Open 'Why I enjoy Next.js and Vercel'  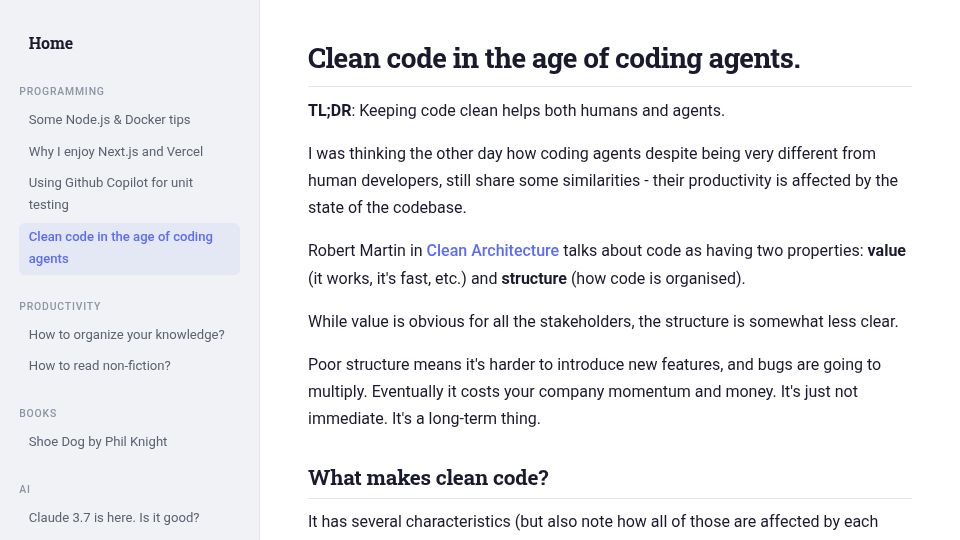coord(116,152)
